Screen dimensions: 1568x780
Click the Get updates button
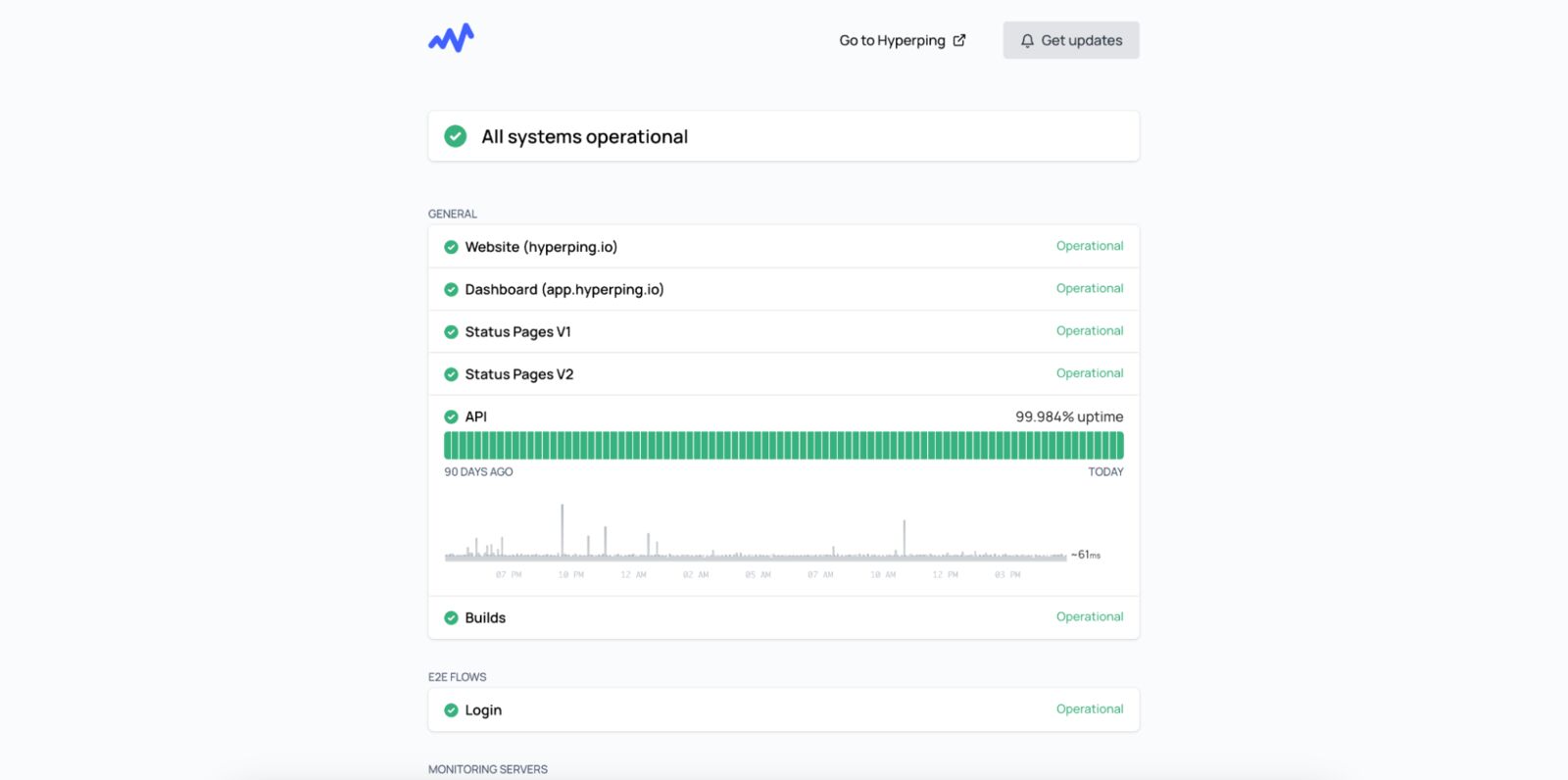point(1071,40)
